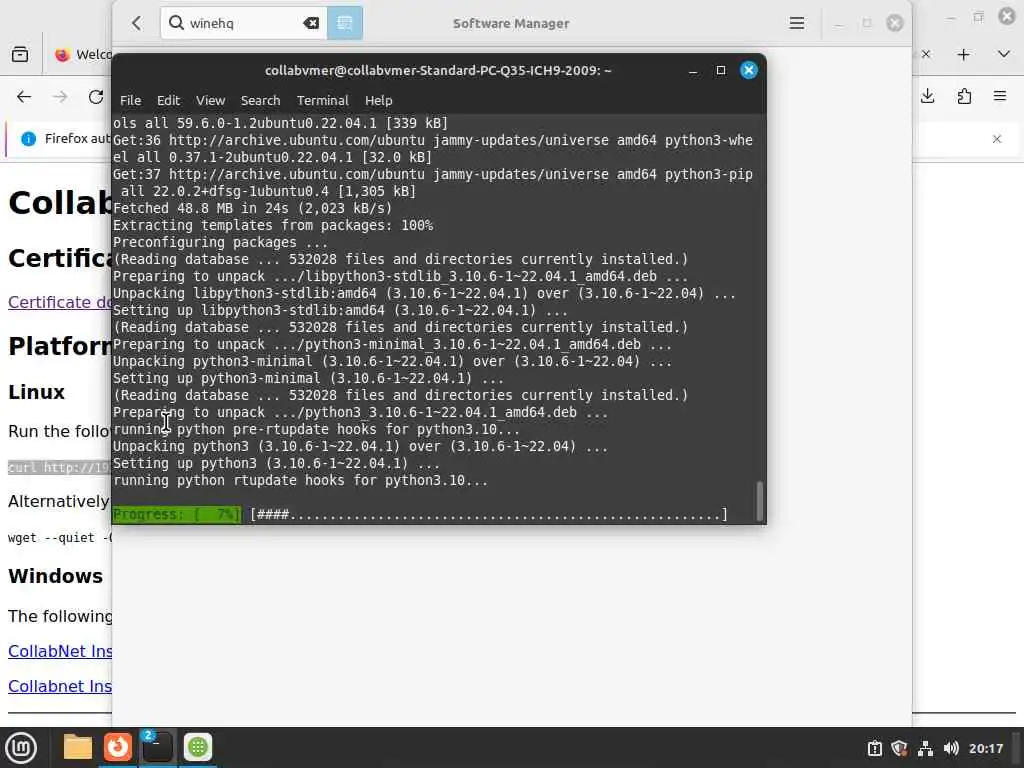Click the shield security tray icon
Viewport: 1024px width, 768px height.
[x=899, y=748]
